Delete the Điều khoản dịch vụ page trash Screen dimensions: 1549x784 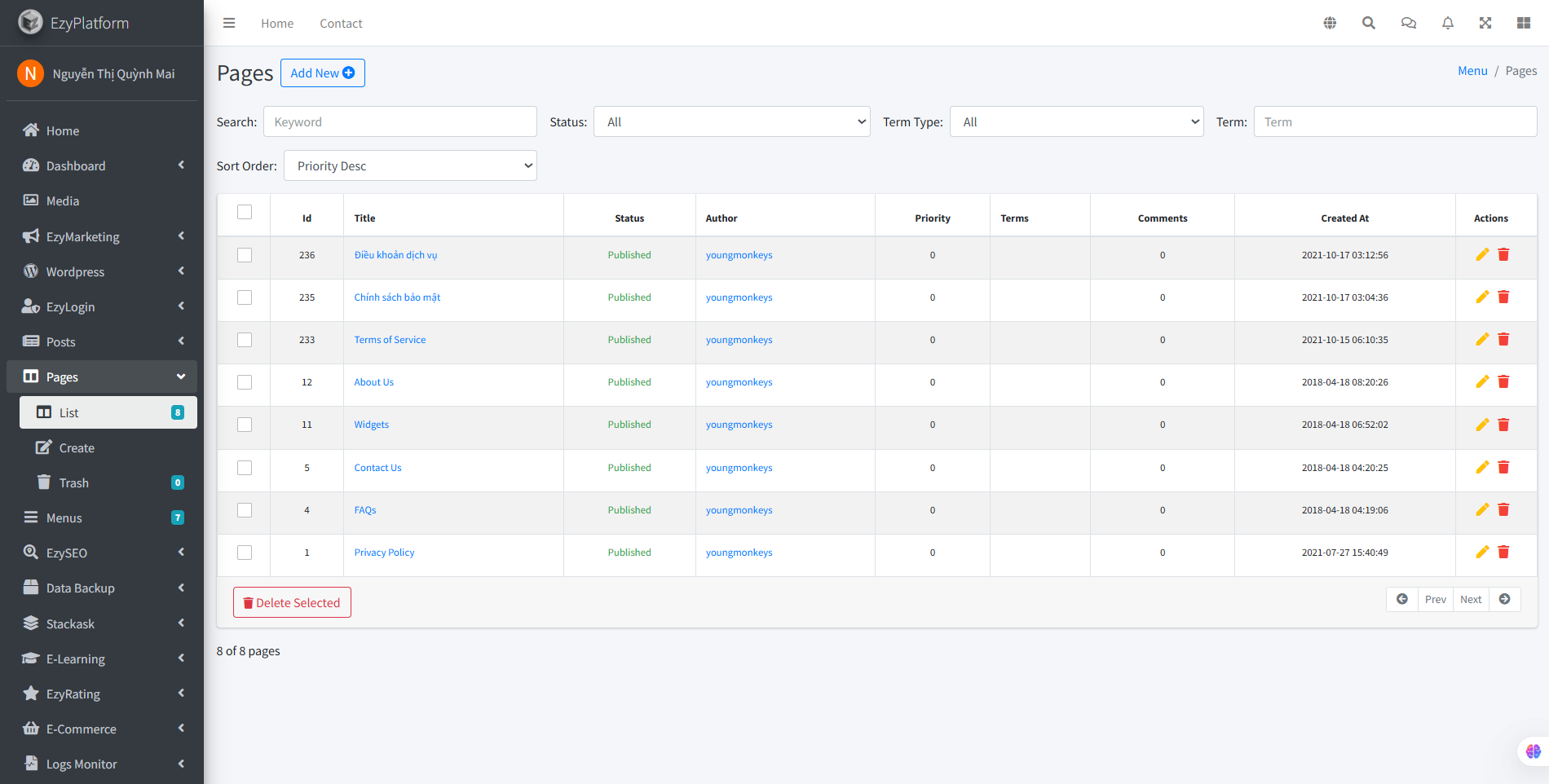[x=1503, y=255]
